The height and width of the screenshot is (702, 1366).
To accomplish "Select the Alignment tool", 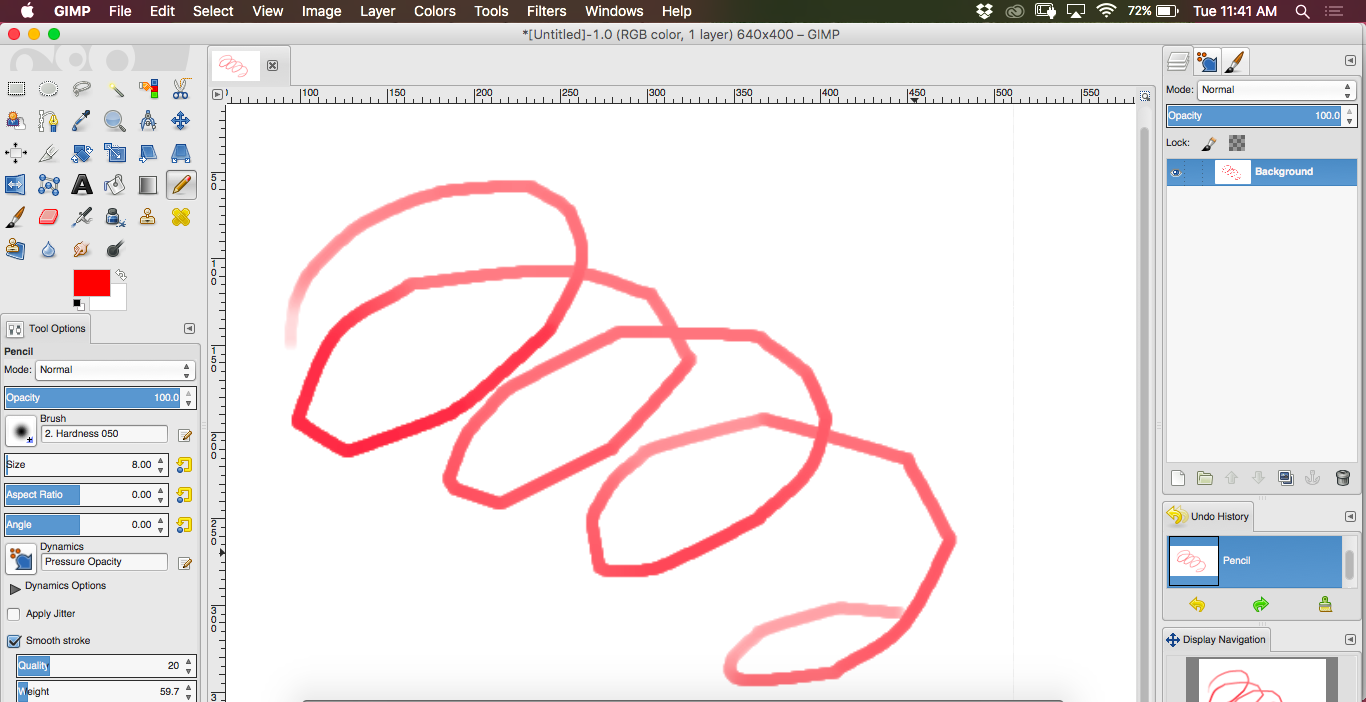I will [x=16, y=153].
